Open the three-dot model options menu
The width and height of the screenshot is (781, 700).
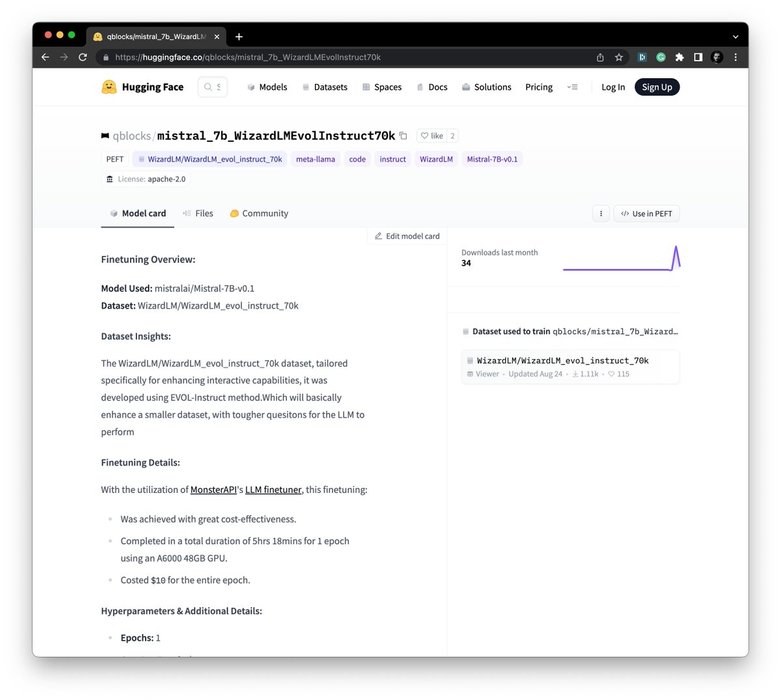click(600, 213)
